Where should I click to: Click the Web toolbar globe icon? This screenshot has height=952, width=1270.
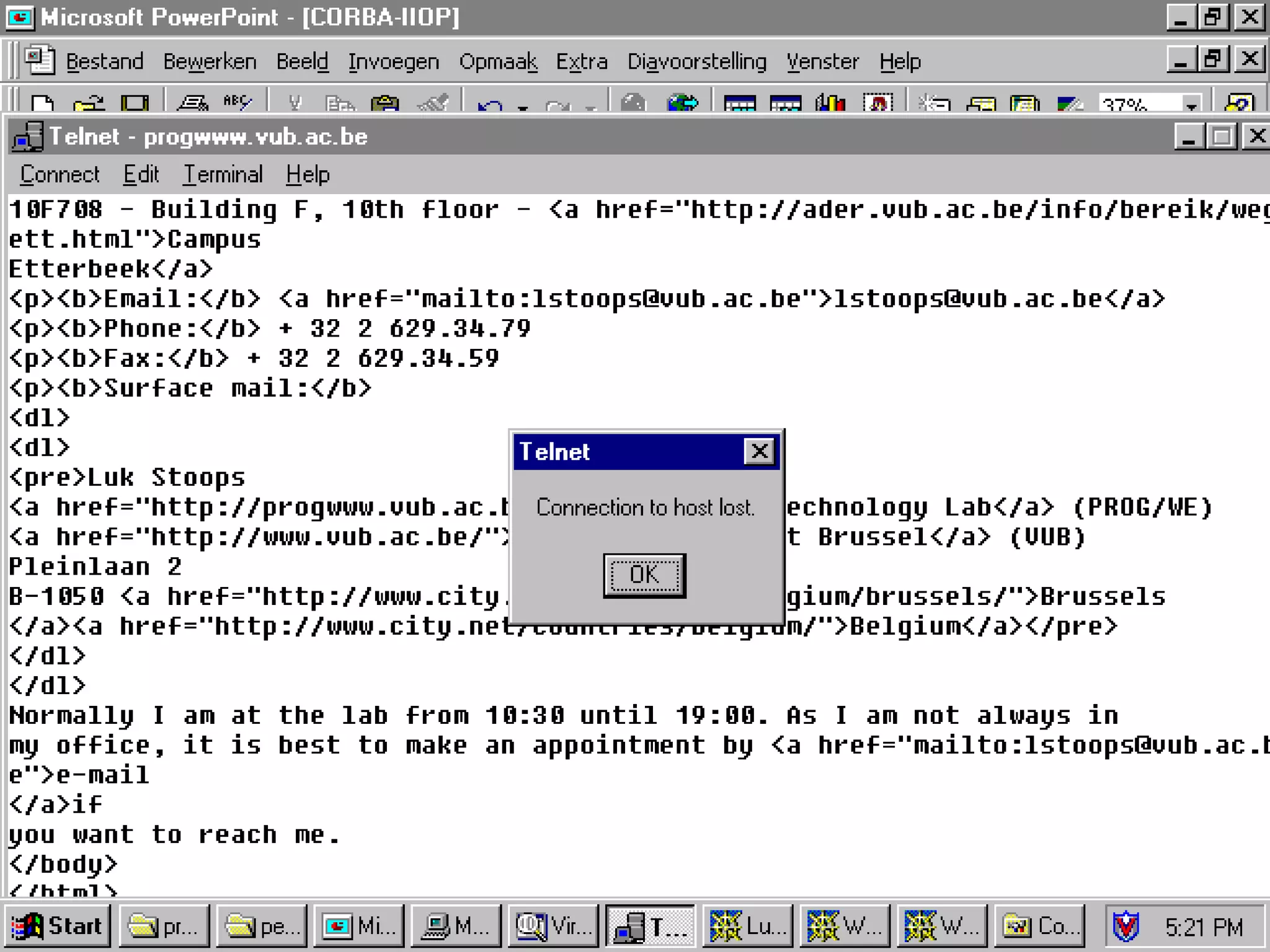(682, 104)
